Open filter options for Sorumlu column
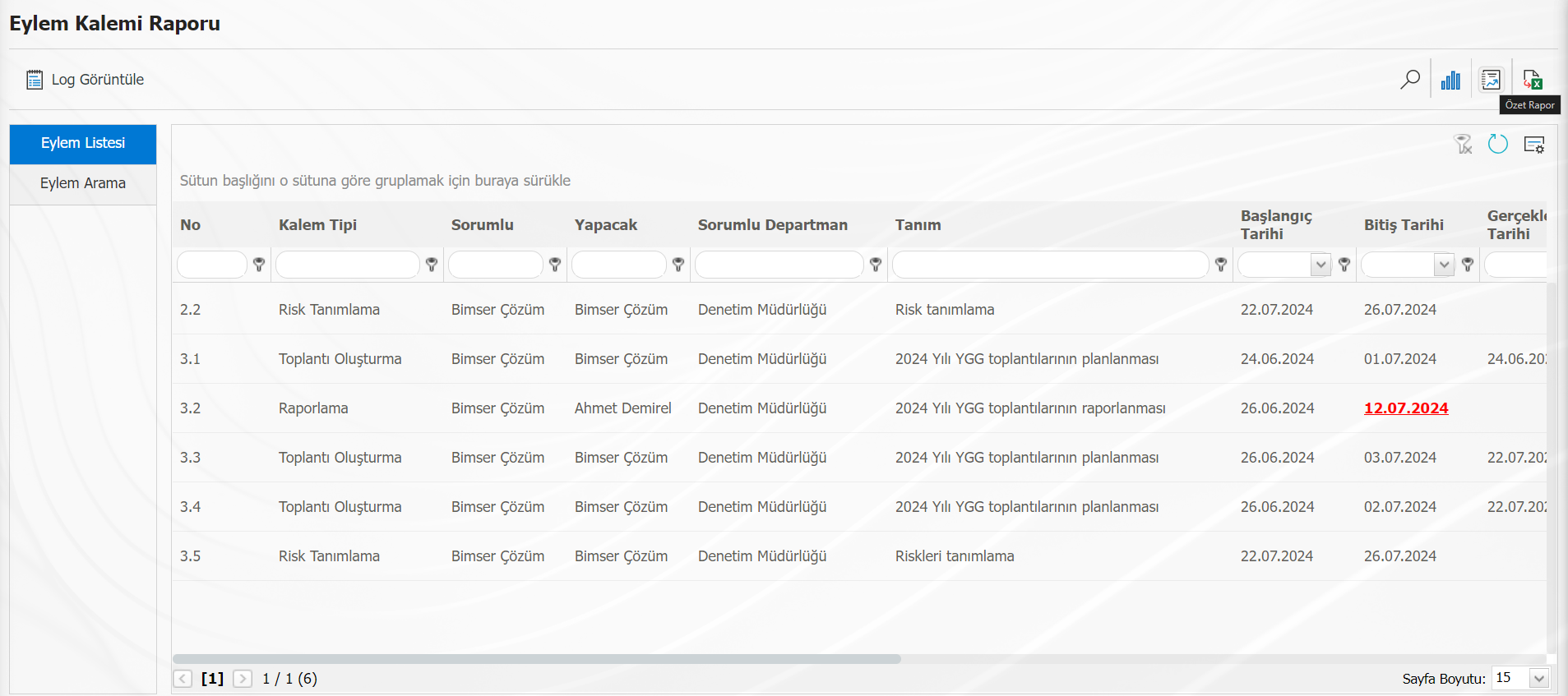 point(555,265)
